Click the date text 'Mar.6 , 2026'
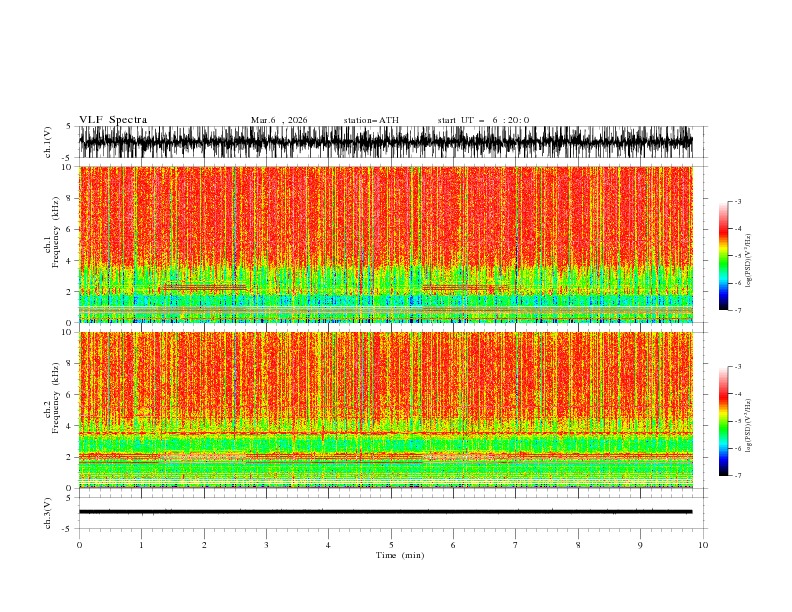Image resolution: width=792 pixels, height=612 pixels. coord(279,120)
